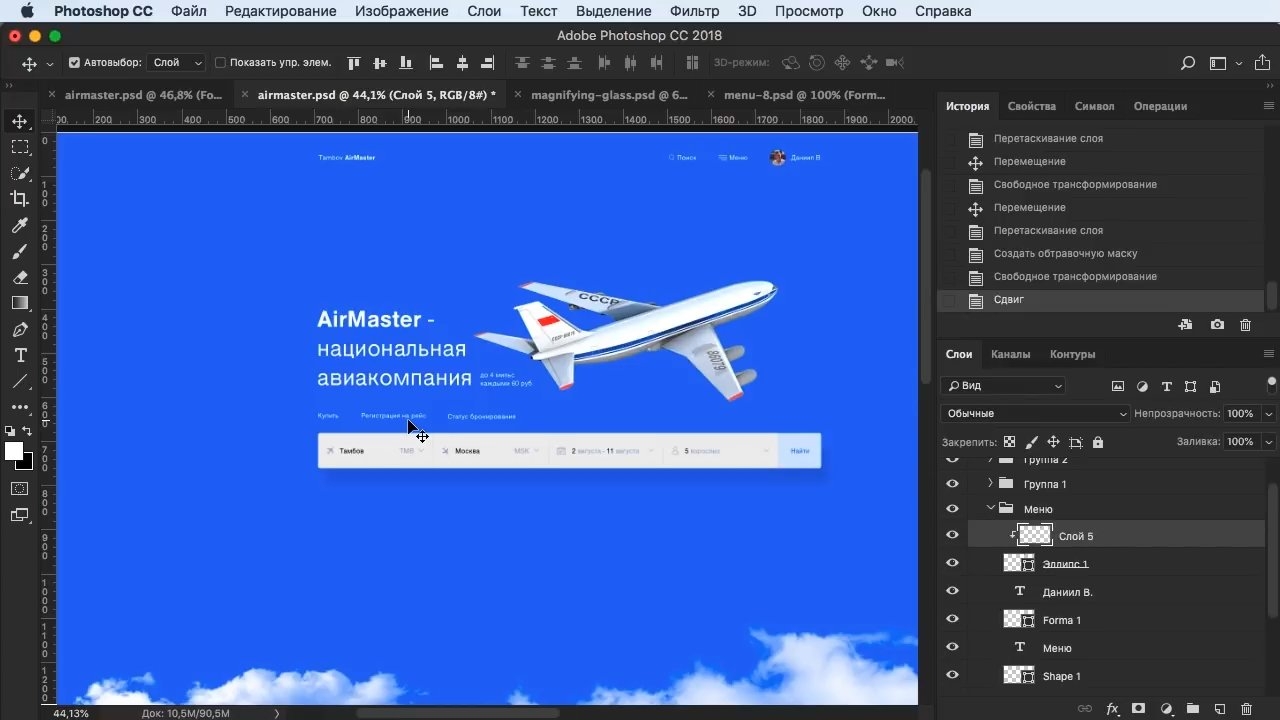This screenshot has height=720, width=1280.
Task: Delete current history state with trash icon
Action: (1245, 325)
